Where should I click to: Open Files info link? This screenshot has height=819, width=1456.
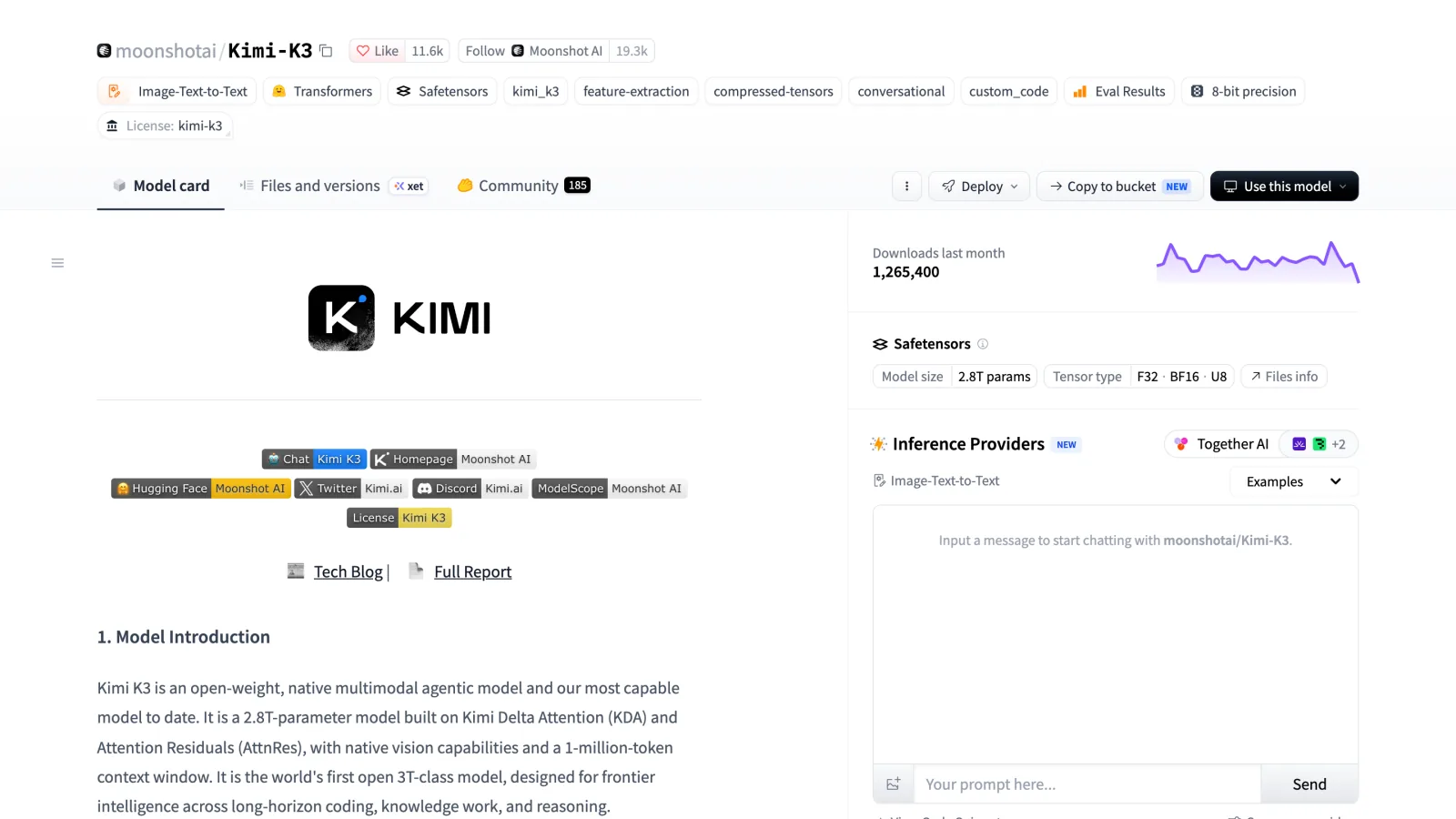pos(1284,377)
